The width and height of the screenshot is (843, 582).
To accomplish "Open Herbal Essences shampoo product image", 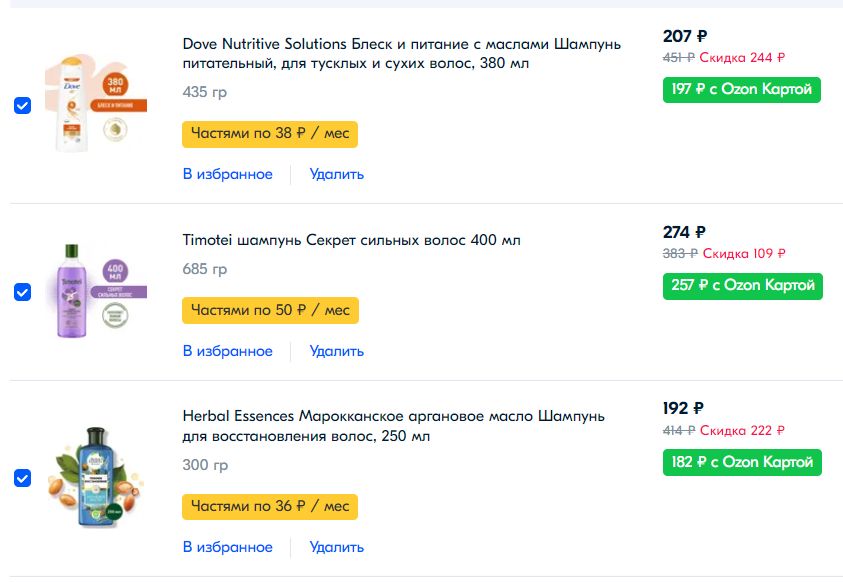I will pos(94,477).
